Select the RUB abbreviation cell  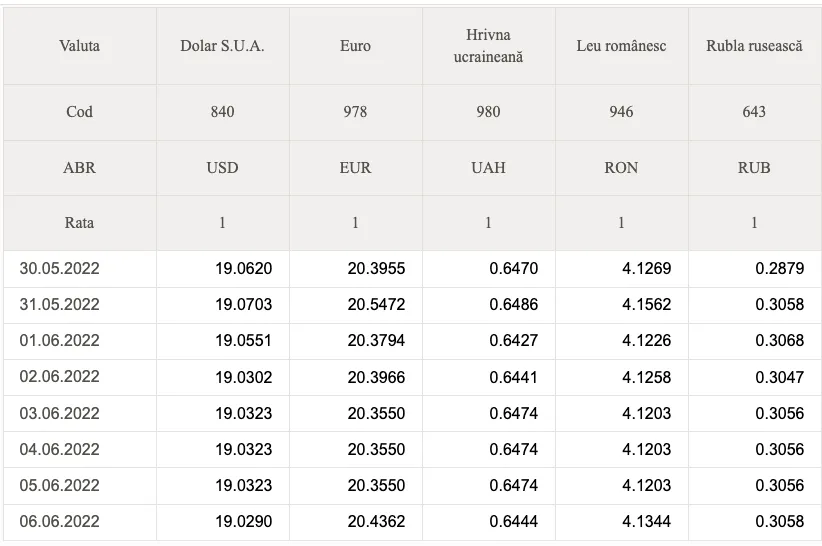(754, 168)
